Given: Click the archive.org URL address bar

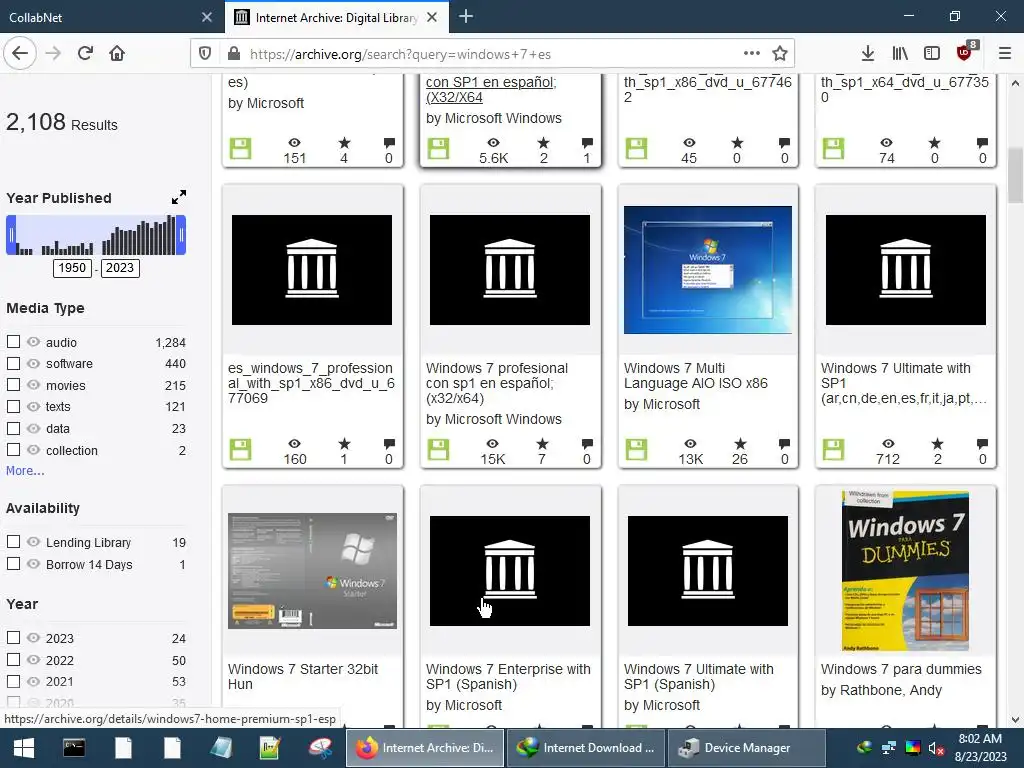Looking at the screenshot, I should pos(492,54).
